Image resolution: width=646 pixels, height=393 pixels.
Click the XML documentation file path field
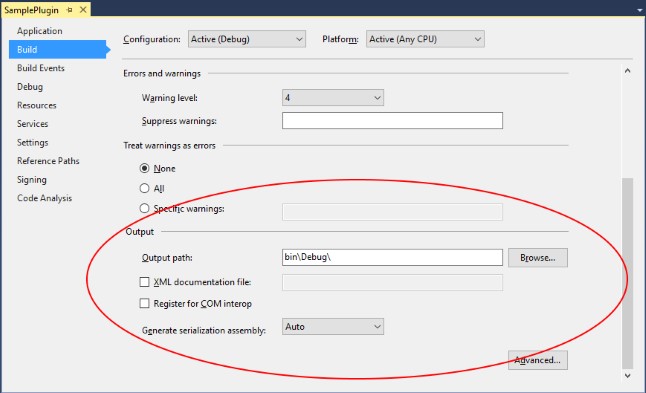[x=392, y=282]
